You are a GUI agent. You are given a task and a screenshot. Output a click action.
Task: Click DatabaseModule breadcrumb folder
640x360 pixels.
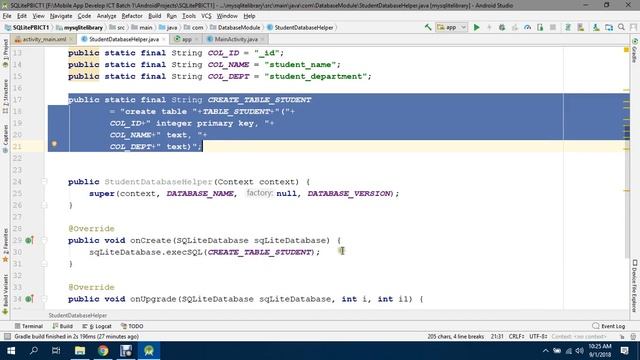point(235,27)
